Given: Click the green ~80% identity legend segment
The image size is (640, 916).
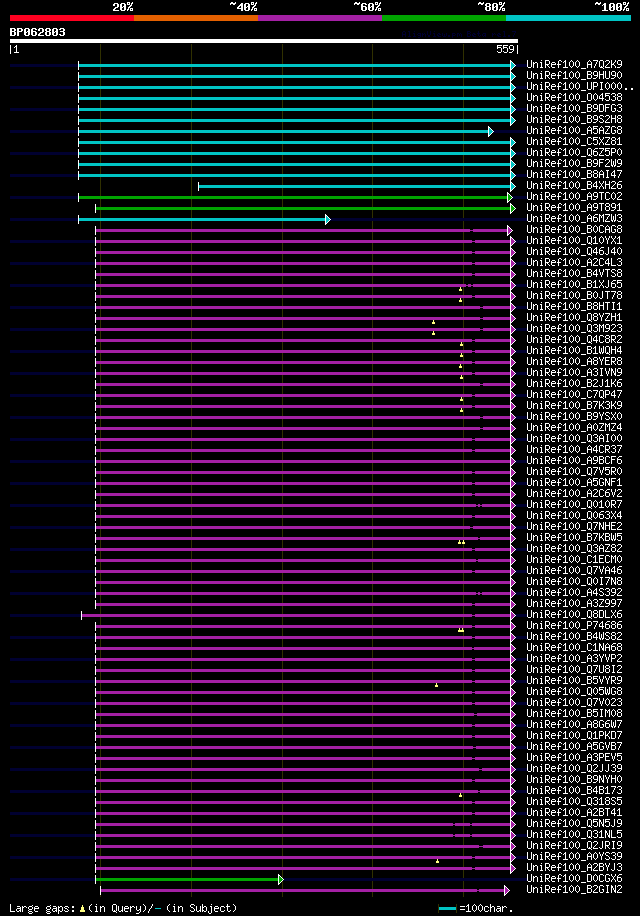Looking at the screenshot, I should tap(444, 18).
